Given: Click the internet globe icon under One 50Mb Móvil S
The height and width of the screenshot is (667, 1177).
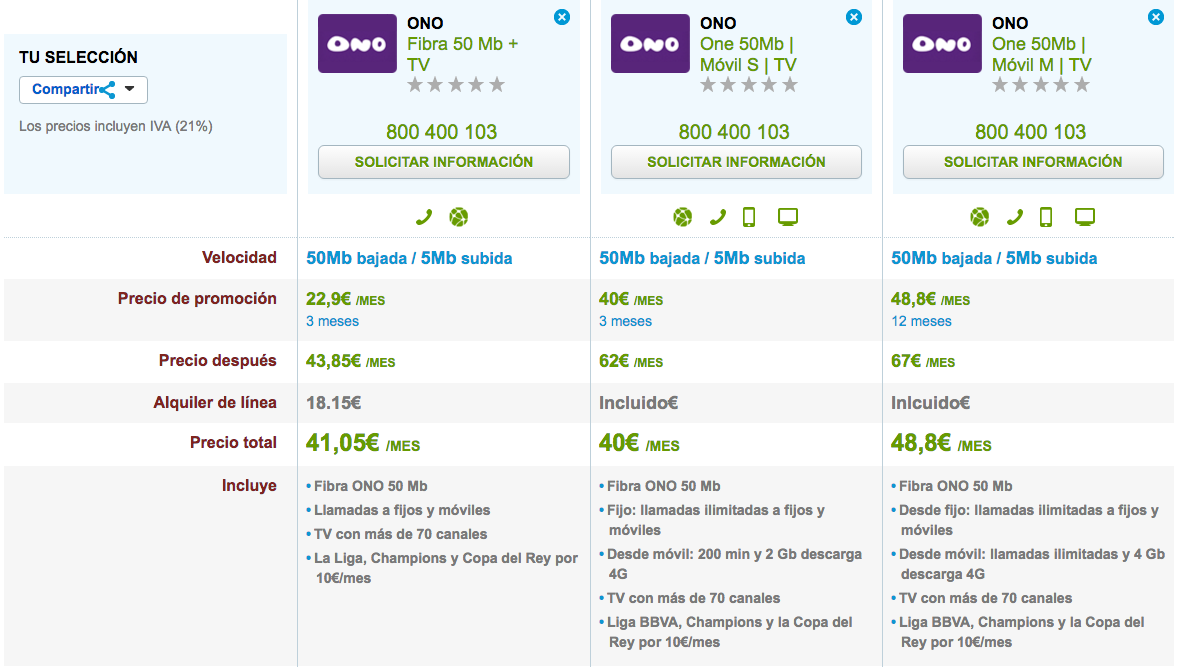Looking at the screenshot, I should [682, 218].
